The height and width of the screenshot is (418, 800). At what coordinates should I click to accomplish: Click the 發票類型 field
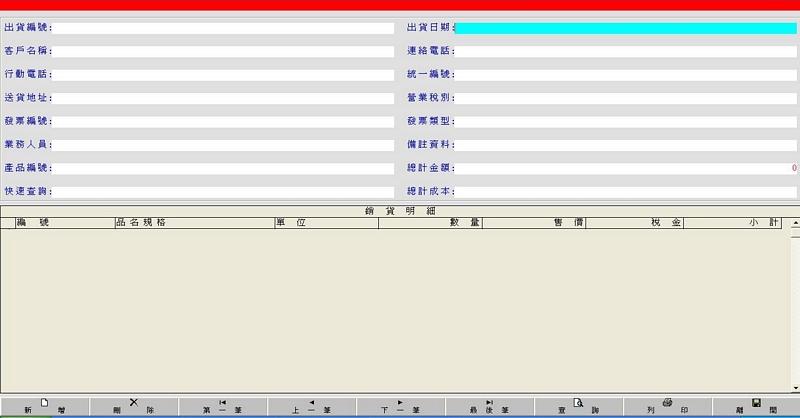[626, 121]
